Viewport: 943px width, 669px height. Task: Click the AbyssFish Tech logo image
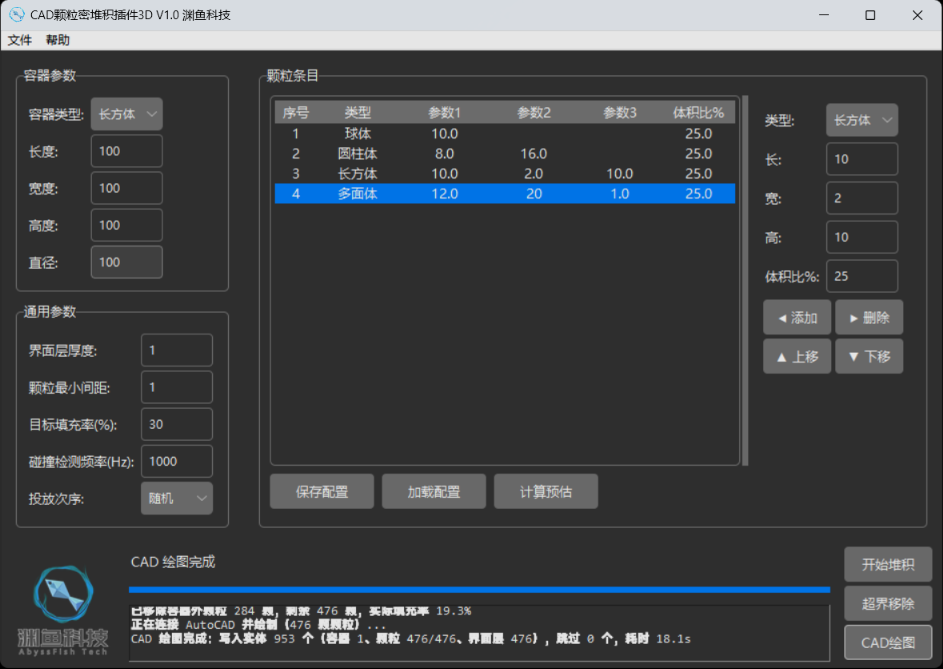63,610
